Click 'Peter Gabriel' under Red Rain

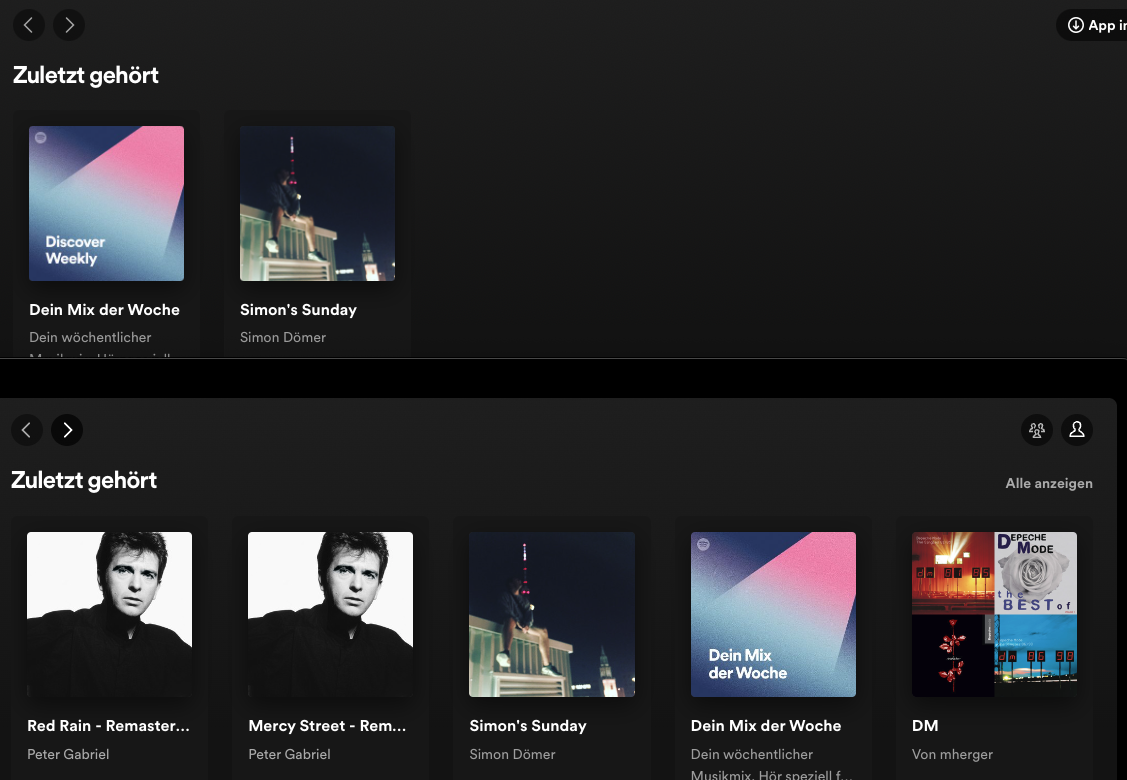(68, 754)
